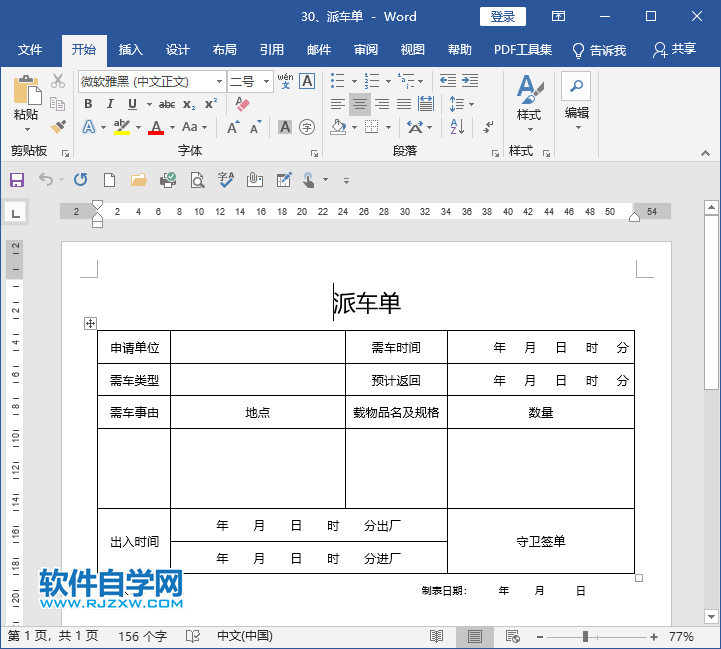This screenshot has width=721, height=649.
Task: Cut selection with scissors icon
Action: pos(58,81)
